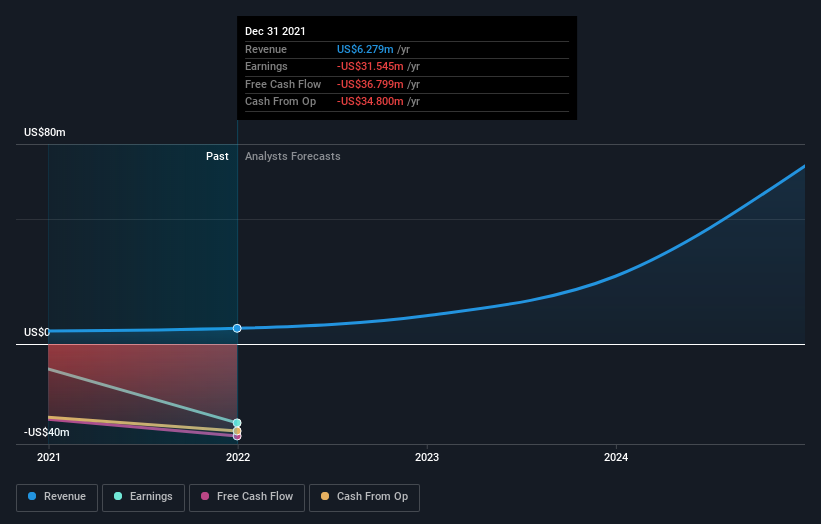Click the 2023 x-axis label
This screenshot has width=821, height=524.
[427, 458]
